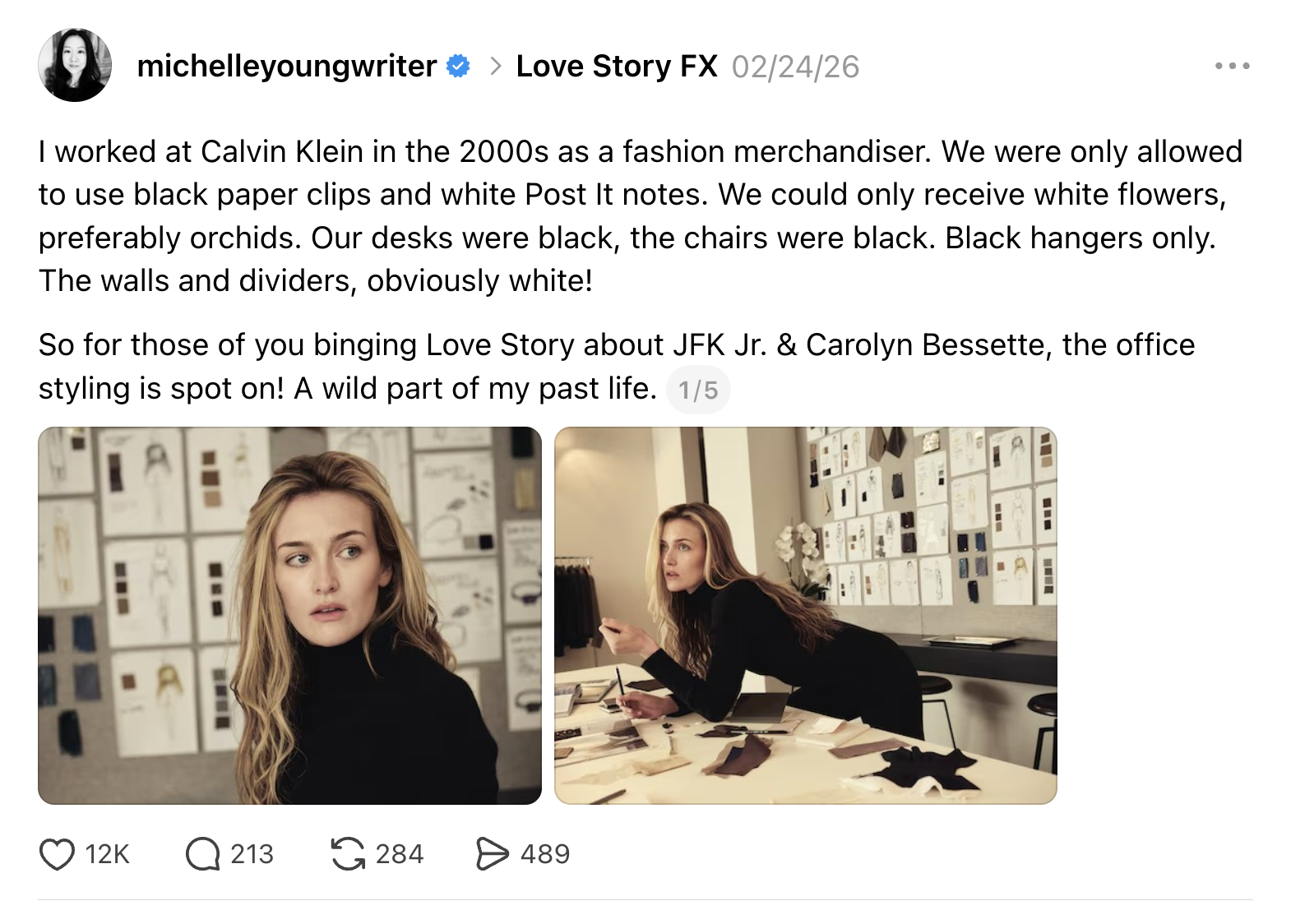
Task: Share the post via the send icon
Action: point(495,855)
